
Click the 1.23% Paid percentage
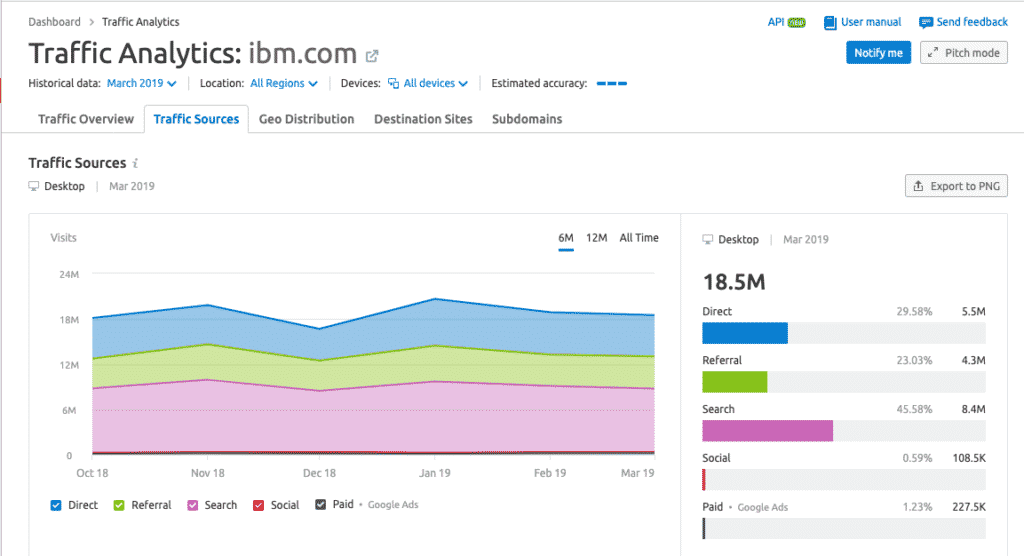click(x=918, y=507)
